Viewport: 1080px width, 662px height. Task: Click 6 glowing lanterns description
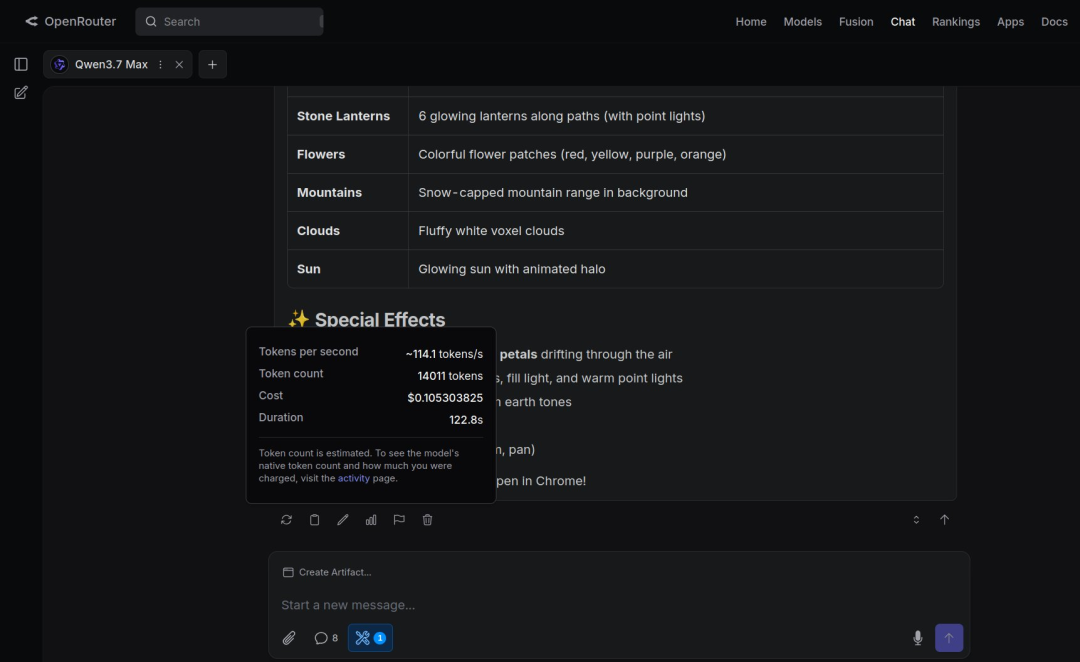[561, 116]
